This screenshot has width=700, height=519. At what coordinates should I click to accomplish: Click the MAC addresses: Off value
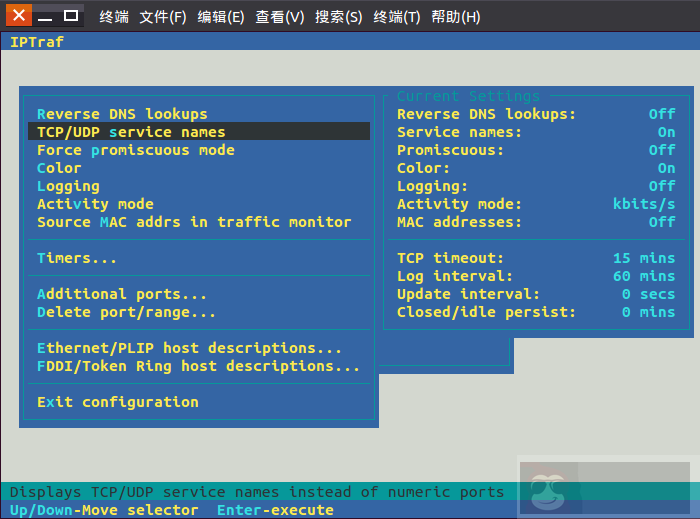[x=662, y=222]
